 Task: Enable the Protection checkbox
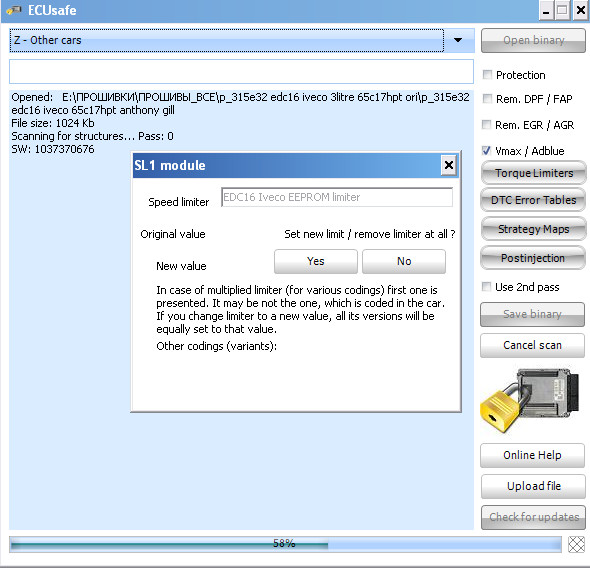(487, 74)
